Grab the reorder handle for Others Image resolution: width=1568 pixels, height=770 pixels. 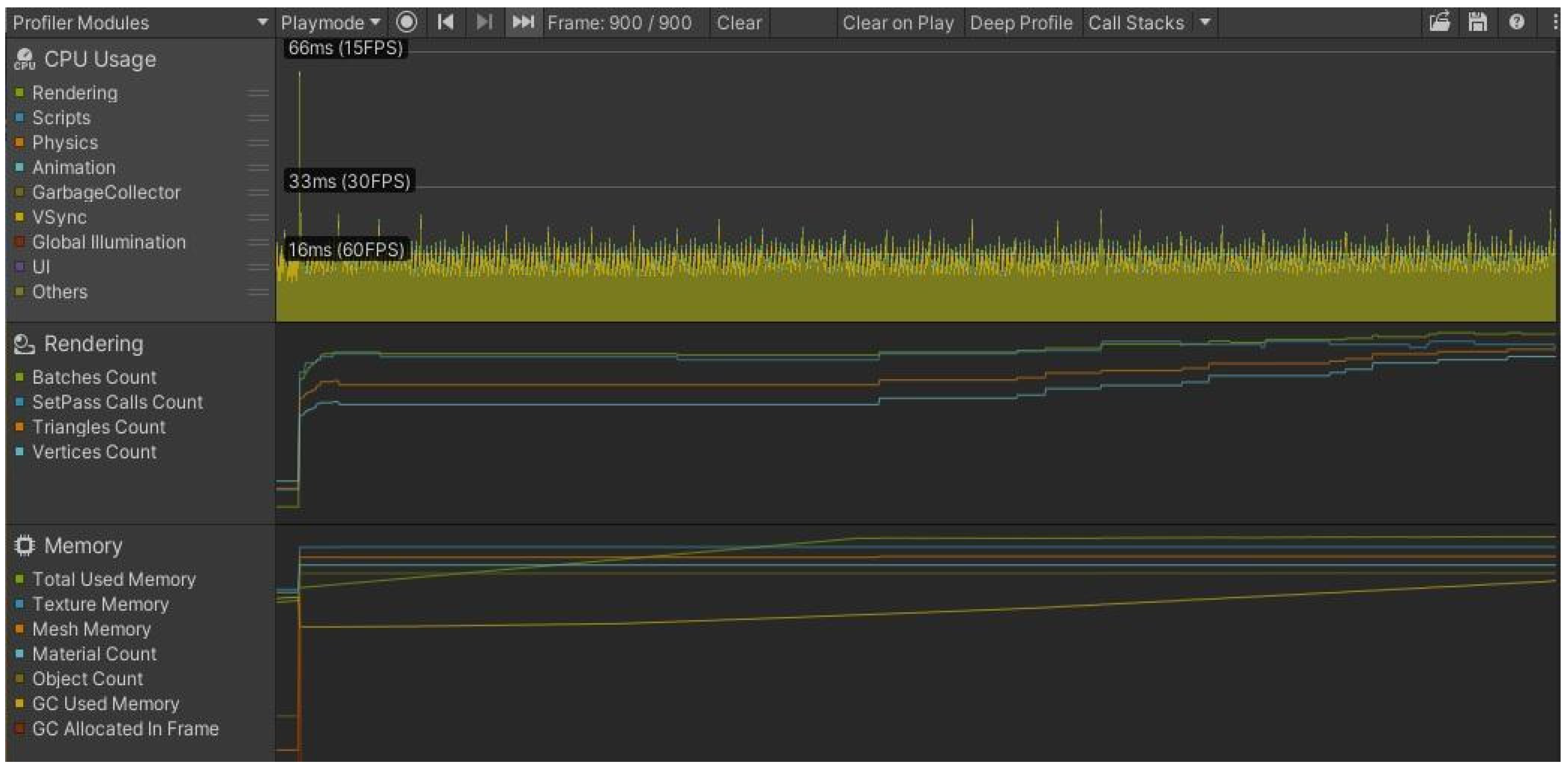[258, 292]
